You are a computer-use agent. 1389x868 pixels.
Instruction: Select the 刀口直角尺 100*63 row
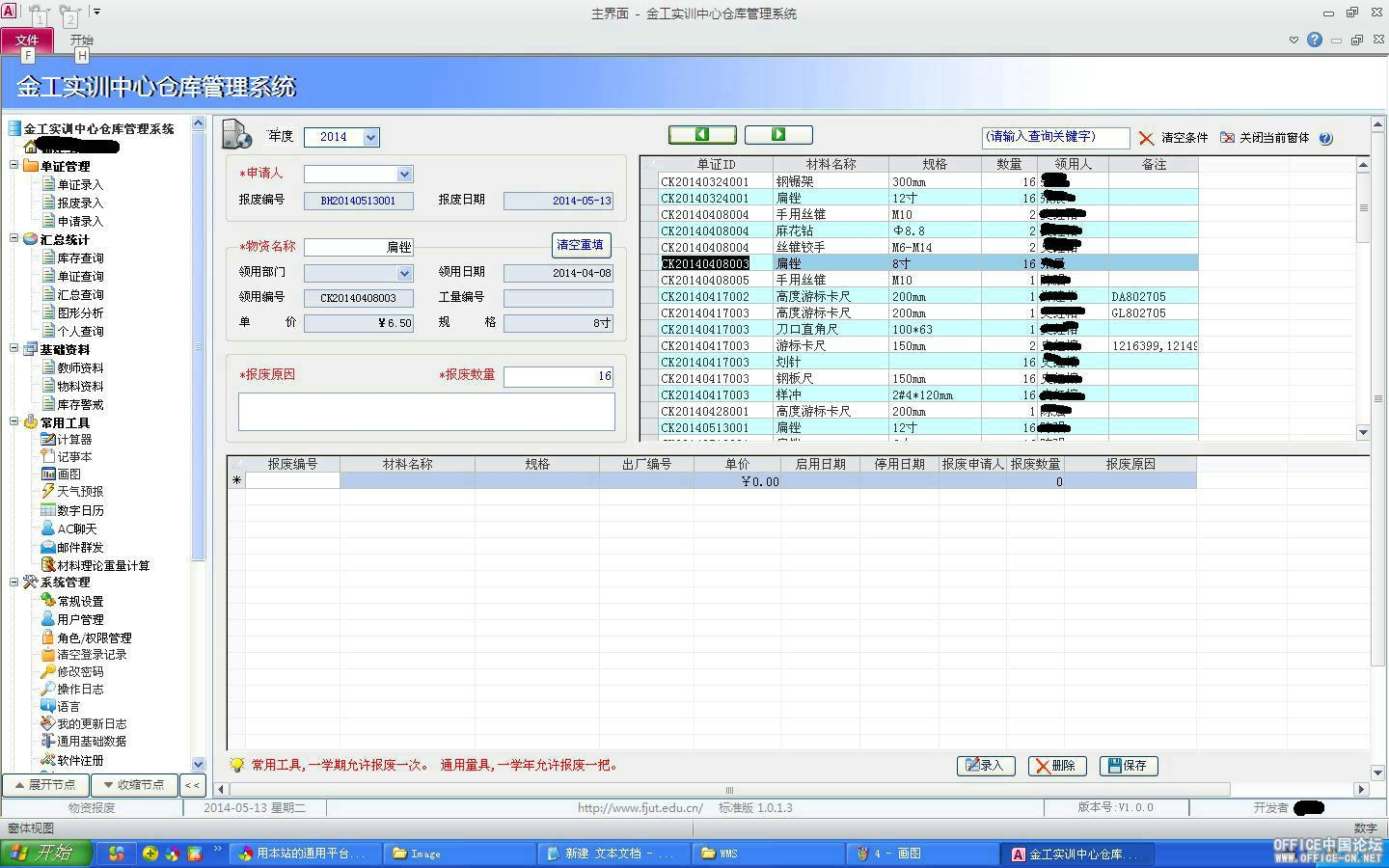click(x=918, y=329)
